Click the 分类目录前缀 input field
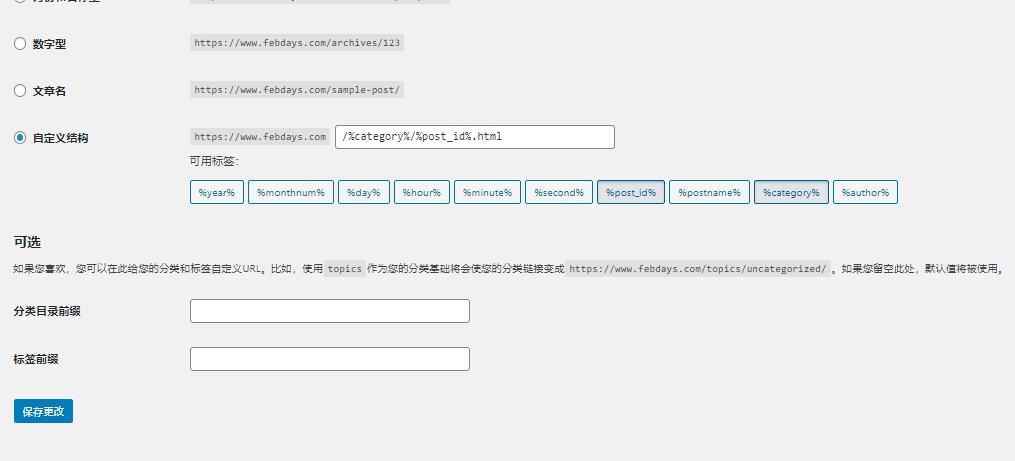This screenshot has height=461, width=1015. coord(329,311)
